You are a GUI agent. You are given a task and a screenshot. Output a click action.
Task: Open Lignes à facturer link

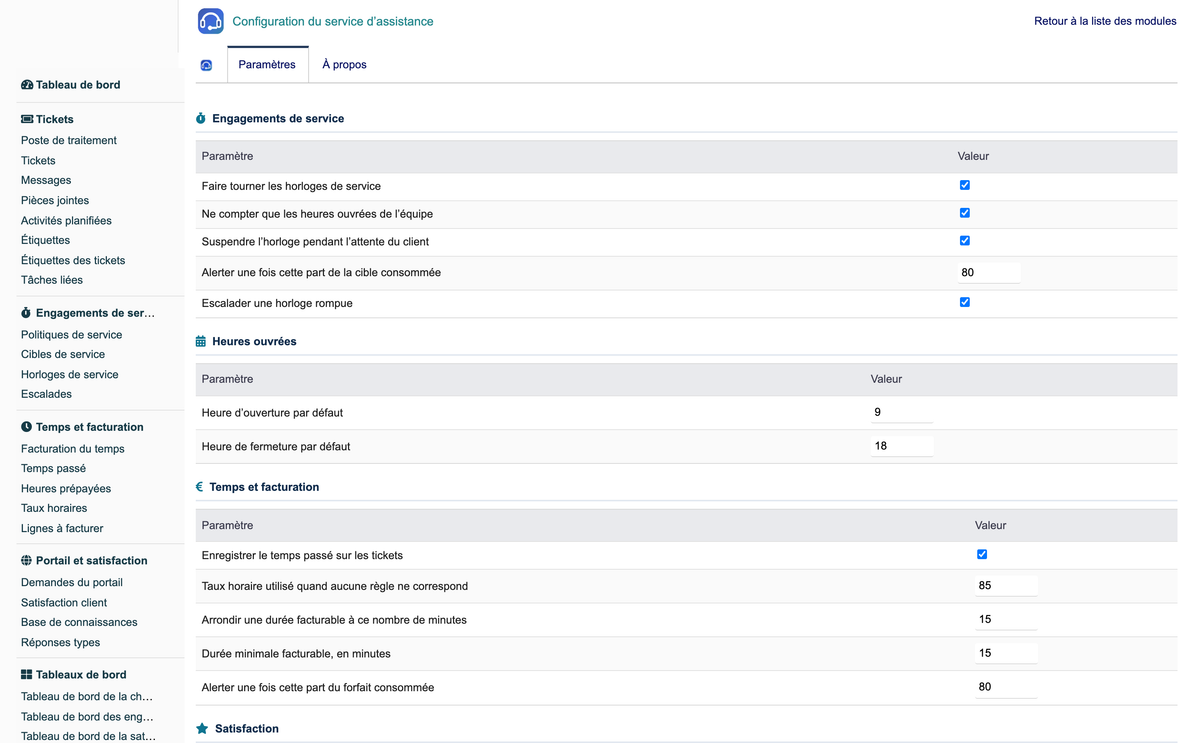[62, 529]
